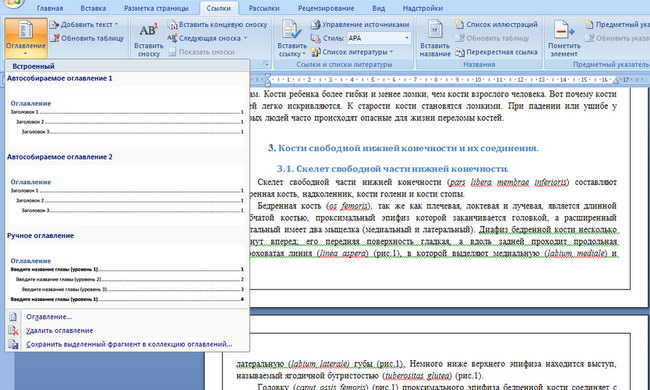Screen dimensions: 650x390
Task: Click the Вставить ссылку citation icon
Action: (x=291, y=30)
